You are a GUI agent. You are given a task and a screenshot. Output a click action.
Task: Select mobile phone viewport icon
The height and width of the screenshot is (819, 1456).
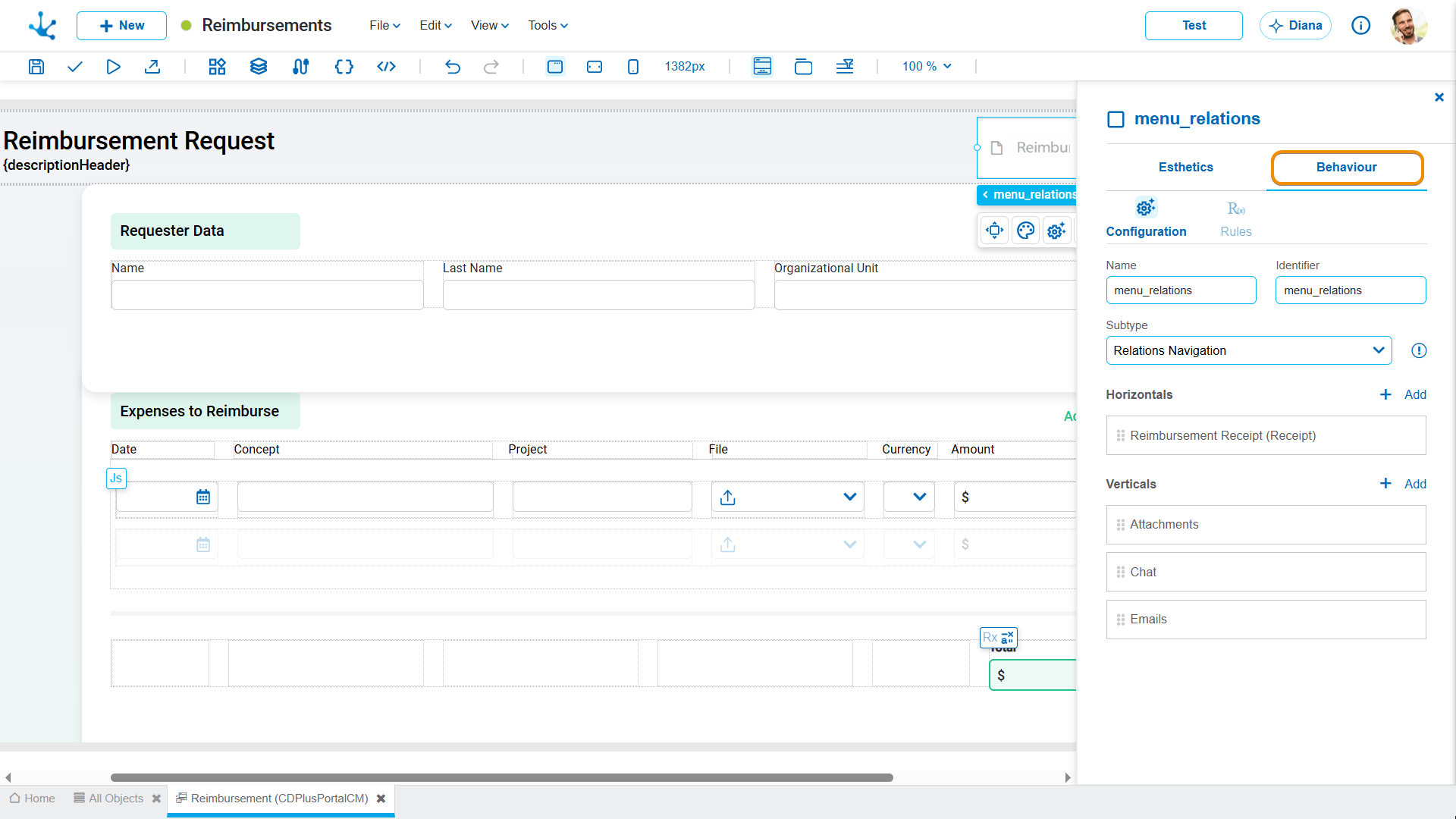tap(633, 67)
